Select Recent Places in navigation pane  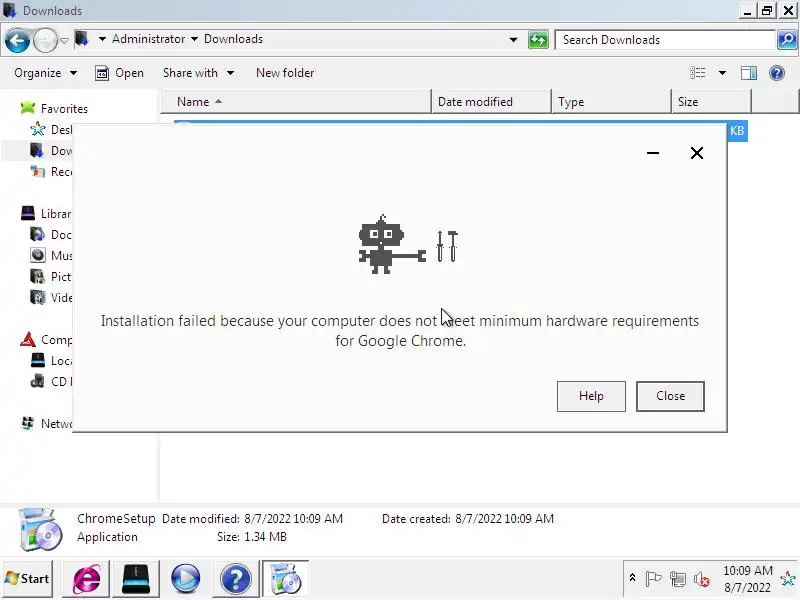(51, 171)
